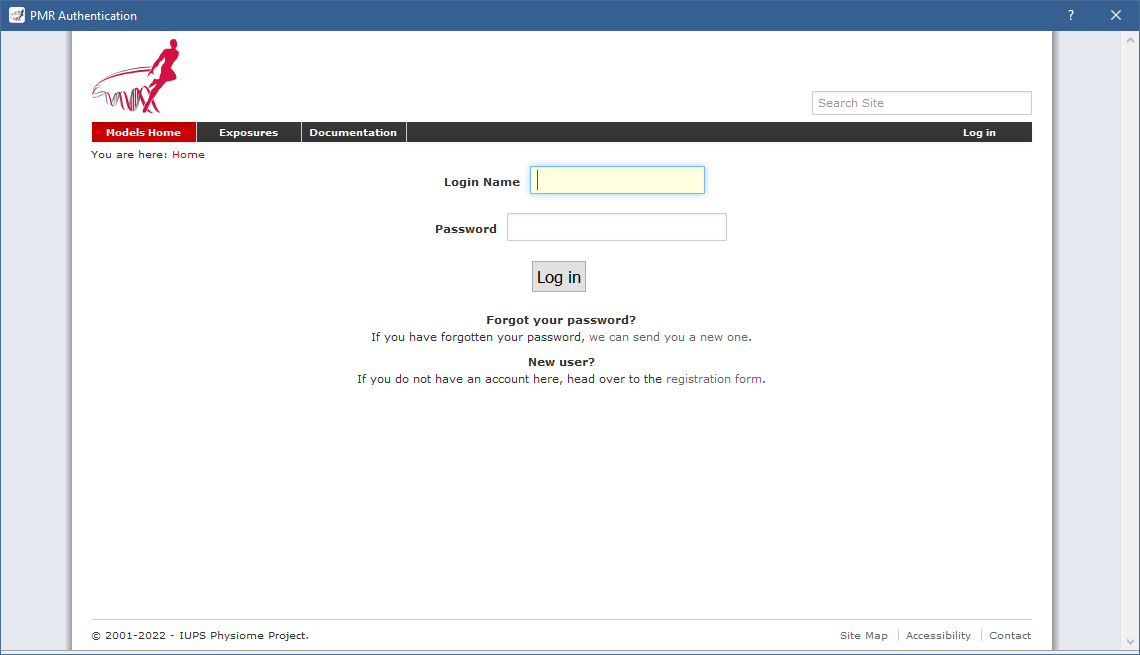Open the registration form link
Viewport: 1140px width, 655px height.
(714, 379)
